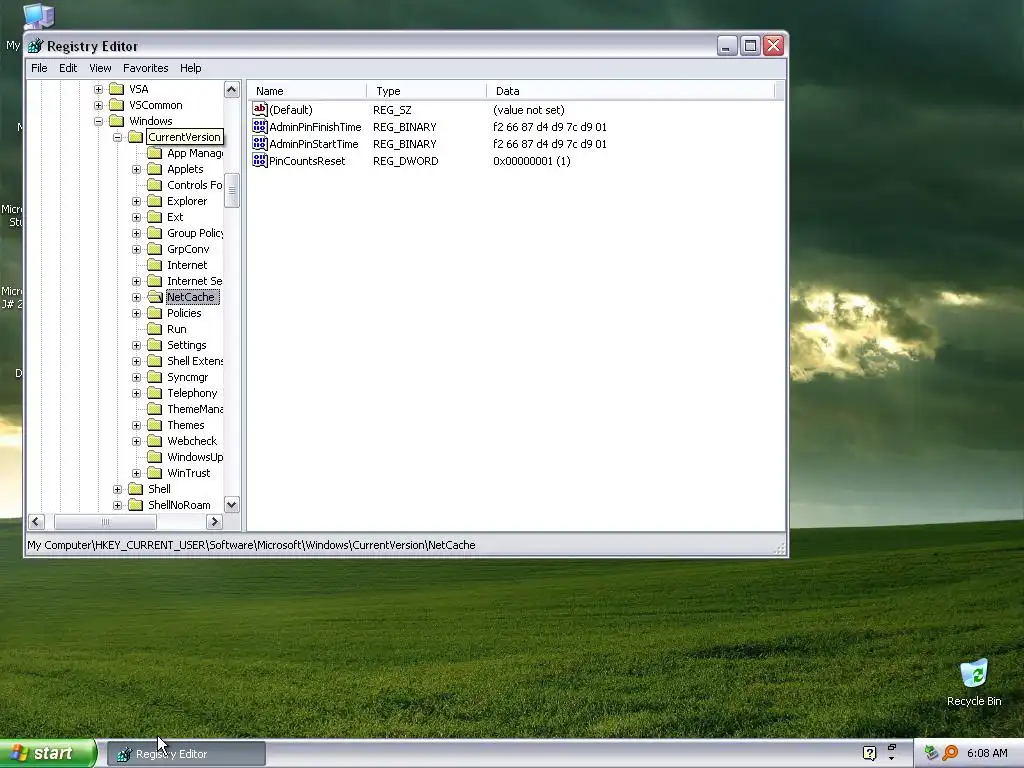This screenshot has width=1024, height=768.
Task: Click the VSCommon folder icon
Action: [x=117, y=105]
